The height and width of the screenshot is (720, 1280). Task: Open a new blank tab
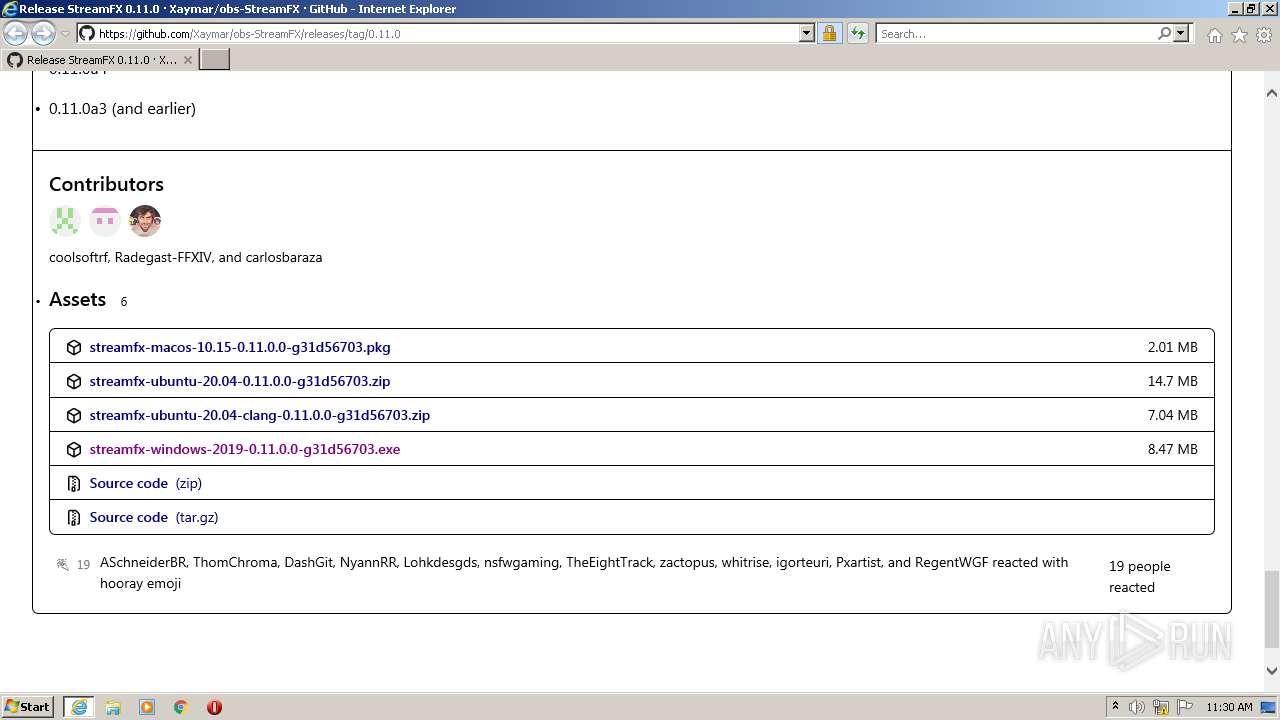tap(215, 60)
